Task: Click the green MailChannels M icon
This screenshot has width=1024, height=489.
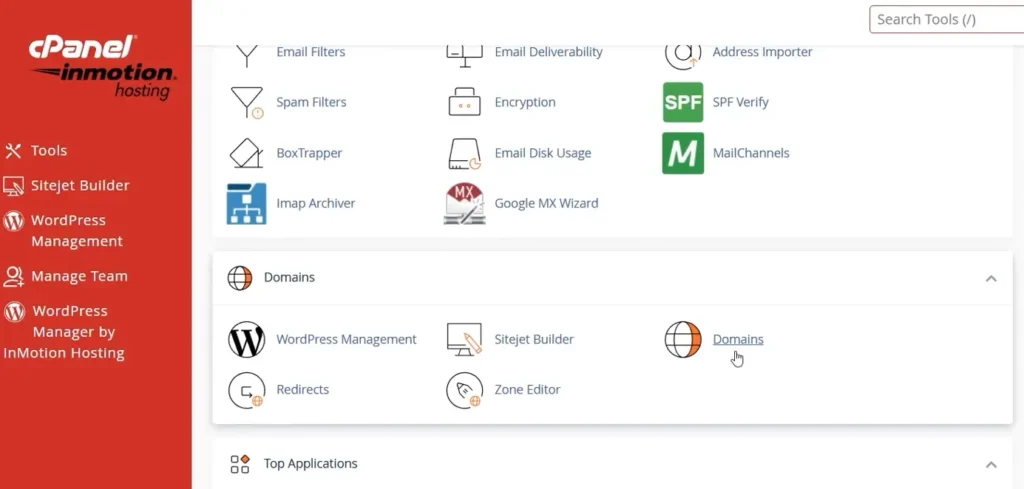Action: click(x=683, y=153)
